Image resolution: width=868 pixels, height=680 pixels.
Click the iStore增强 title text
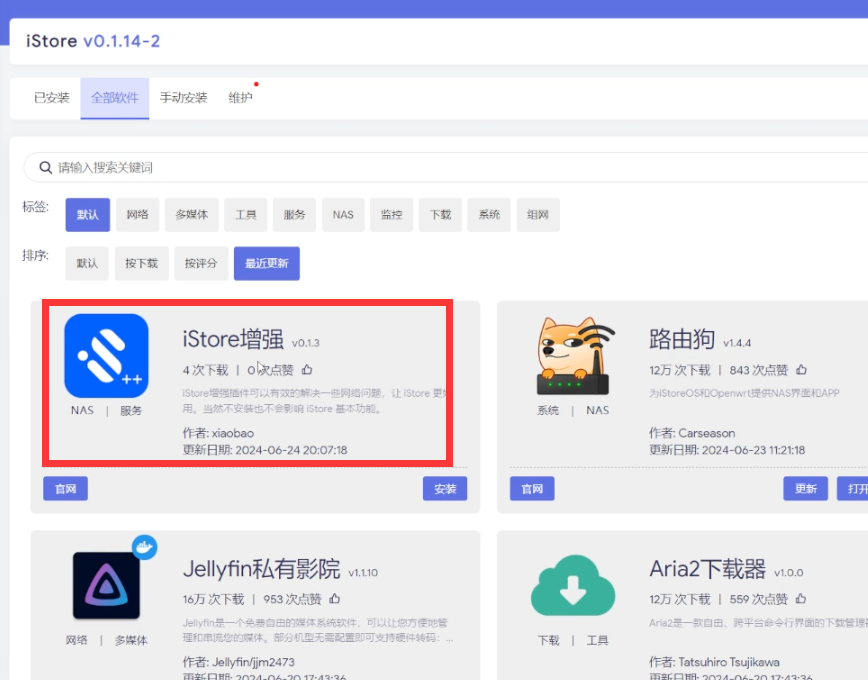pos(233,339)
